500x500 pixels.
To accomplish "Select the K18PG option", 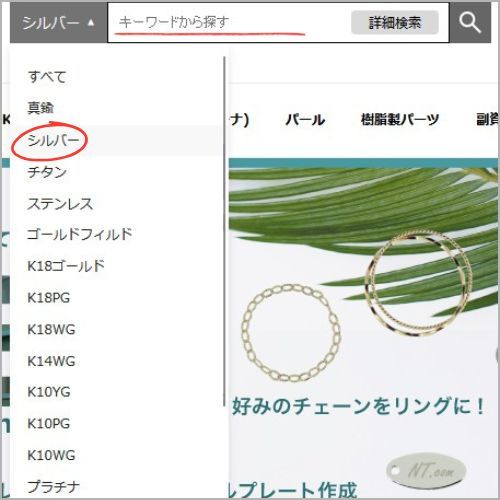I will pos(115,298).
